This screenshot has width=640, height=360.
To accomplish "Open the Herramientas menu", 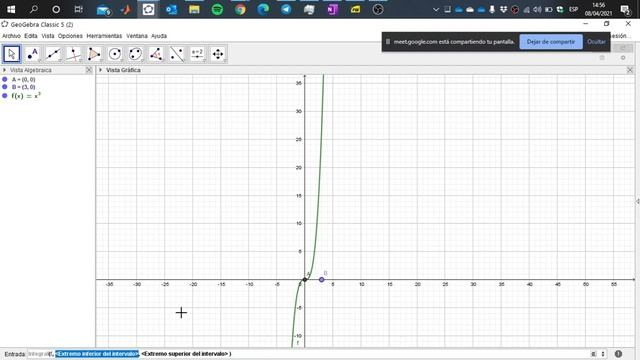I will click(x=104, y=36).
